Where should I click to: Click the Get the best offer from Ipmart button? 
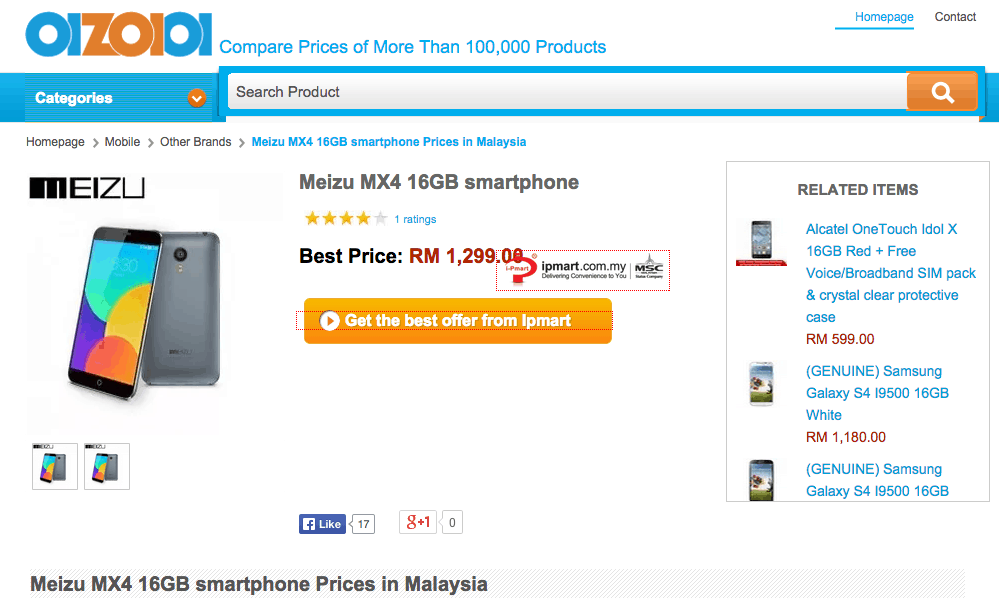(x=456, y=321)
